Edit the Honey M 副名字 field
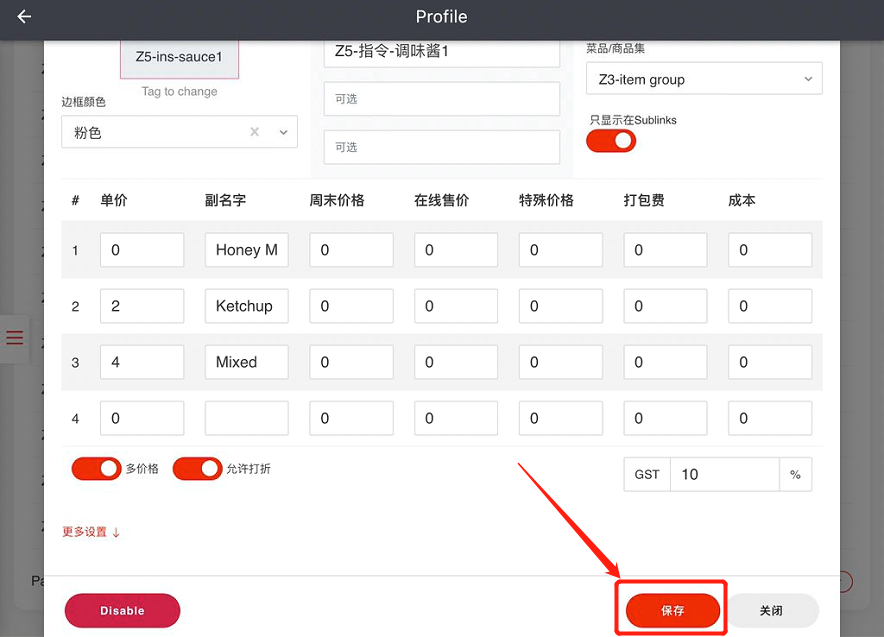Image resolution: width=884 pixels, height=637 pixels. (246, 250)
